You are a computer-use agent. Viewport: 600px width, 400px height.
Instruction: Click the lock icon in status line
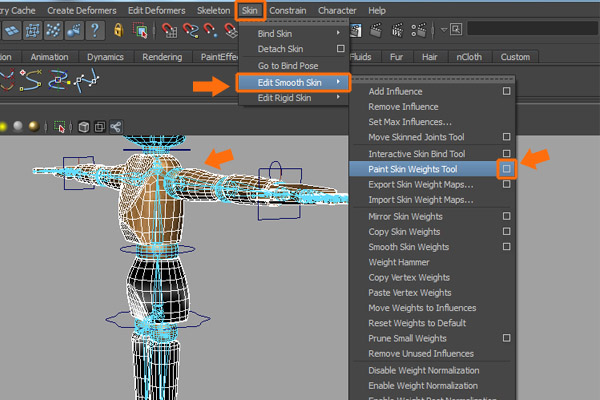click(120, 30)
